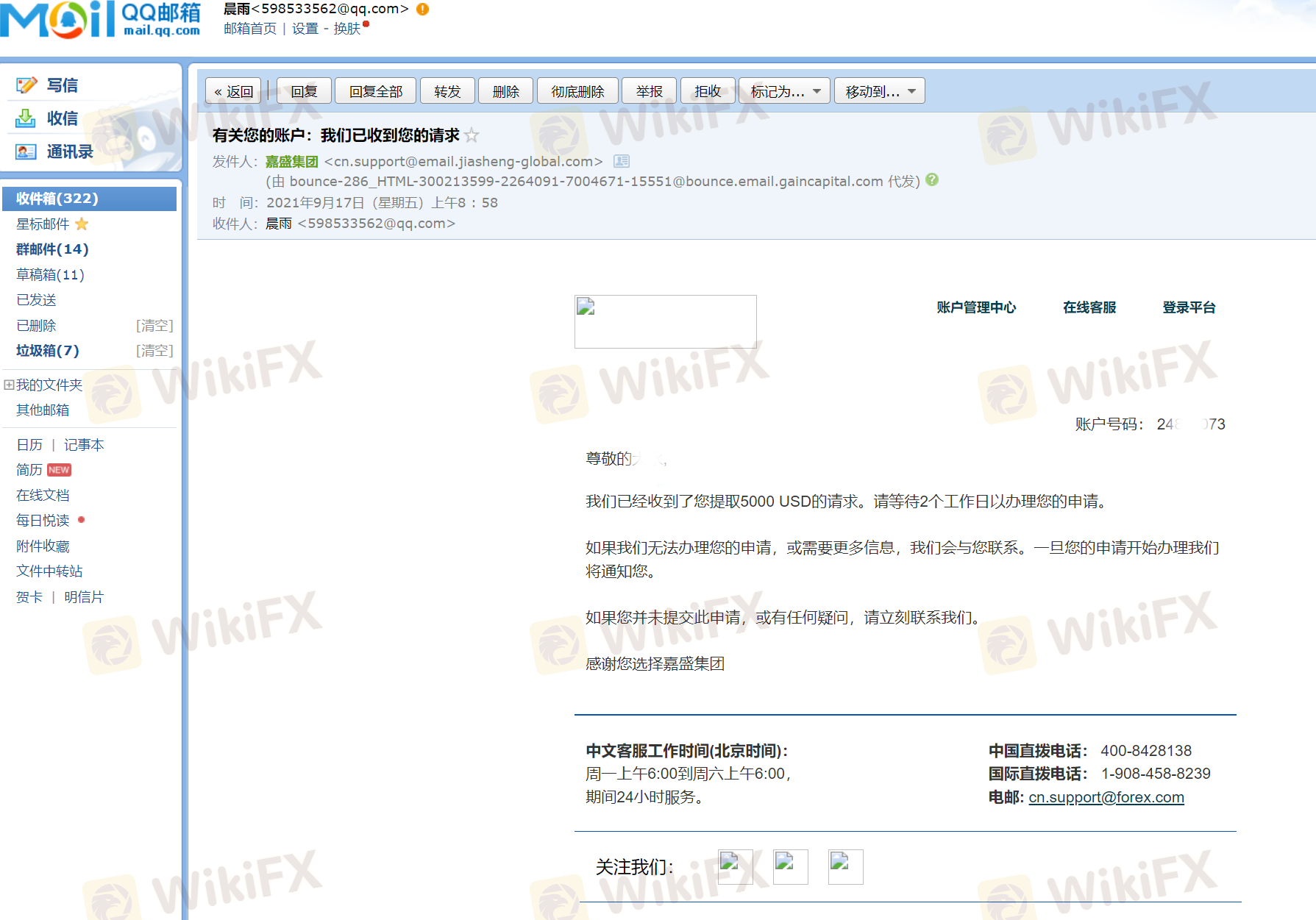The width and height of the screenshot is (1316, 920).
Task: Click the first social icon after 关注我们
Action: [x=735, y=867]
